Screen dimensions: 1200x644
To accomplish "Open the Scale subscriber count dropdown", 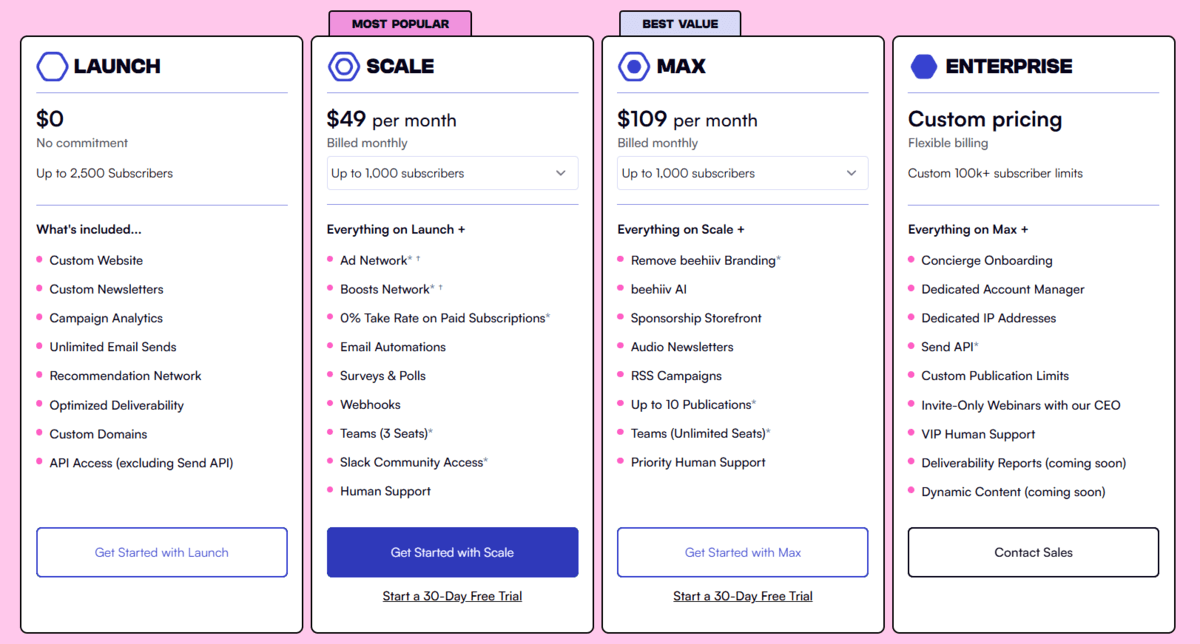I will pyautogui.click(x=452, y=172).
